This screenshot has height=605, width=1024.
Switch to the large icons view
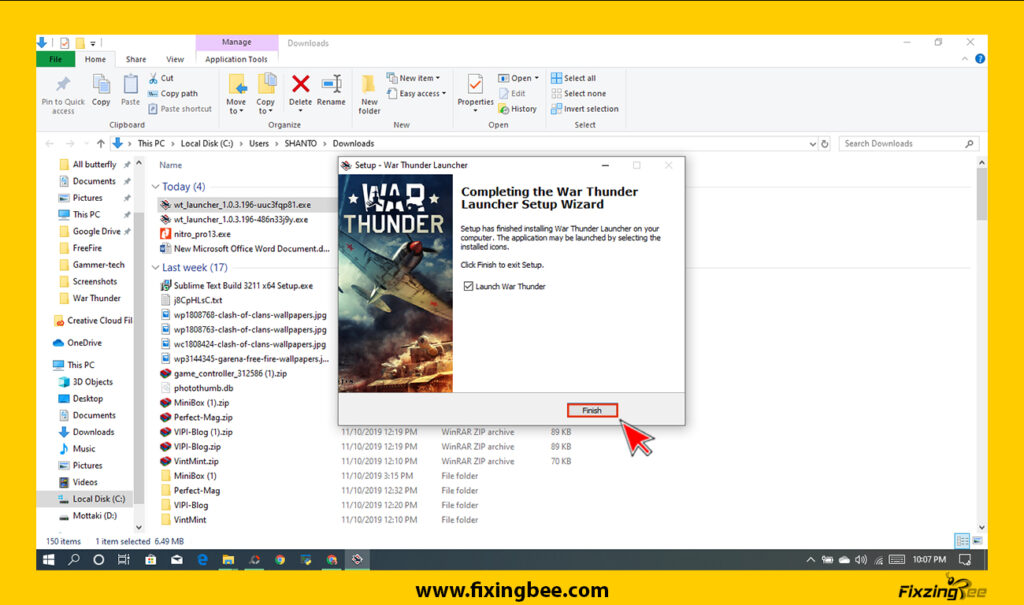pyautogui.click(x=978, y=541)
